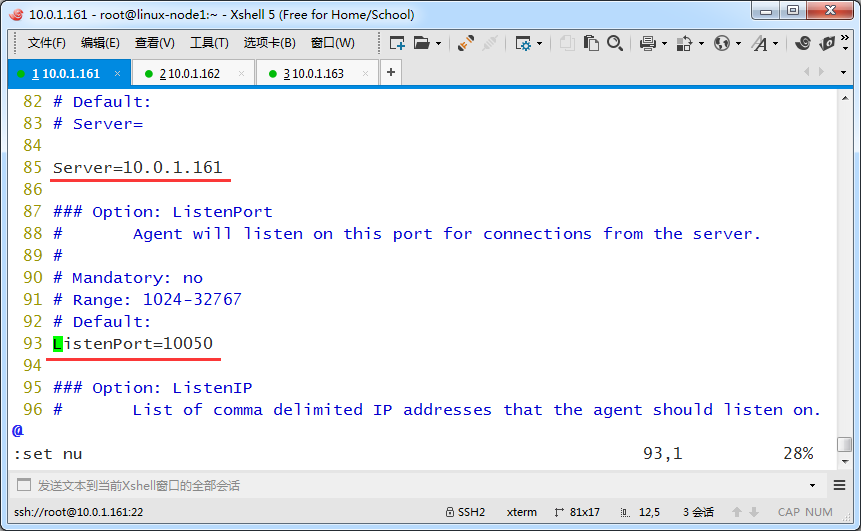Click the Server=10.0.1.161 line
861x531 pixels.
tap(138, 167)
